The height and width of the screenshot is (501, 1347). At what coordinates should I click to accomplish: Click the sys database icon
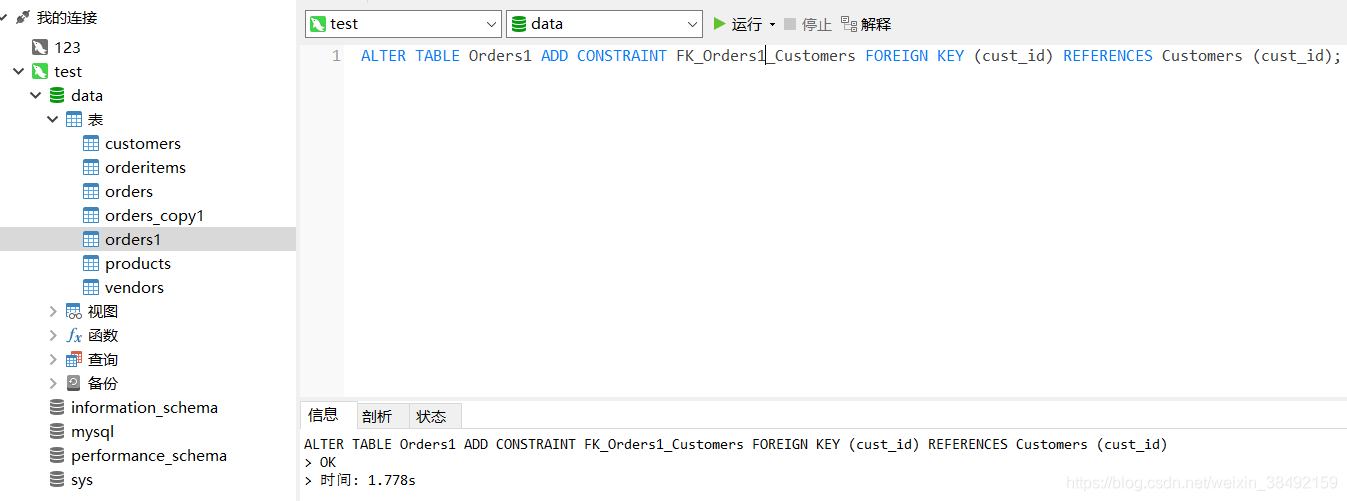click(x=57, y=479)
